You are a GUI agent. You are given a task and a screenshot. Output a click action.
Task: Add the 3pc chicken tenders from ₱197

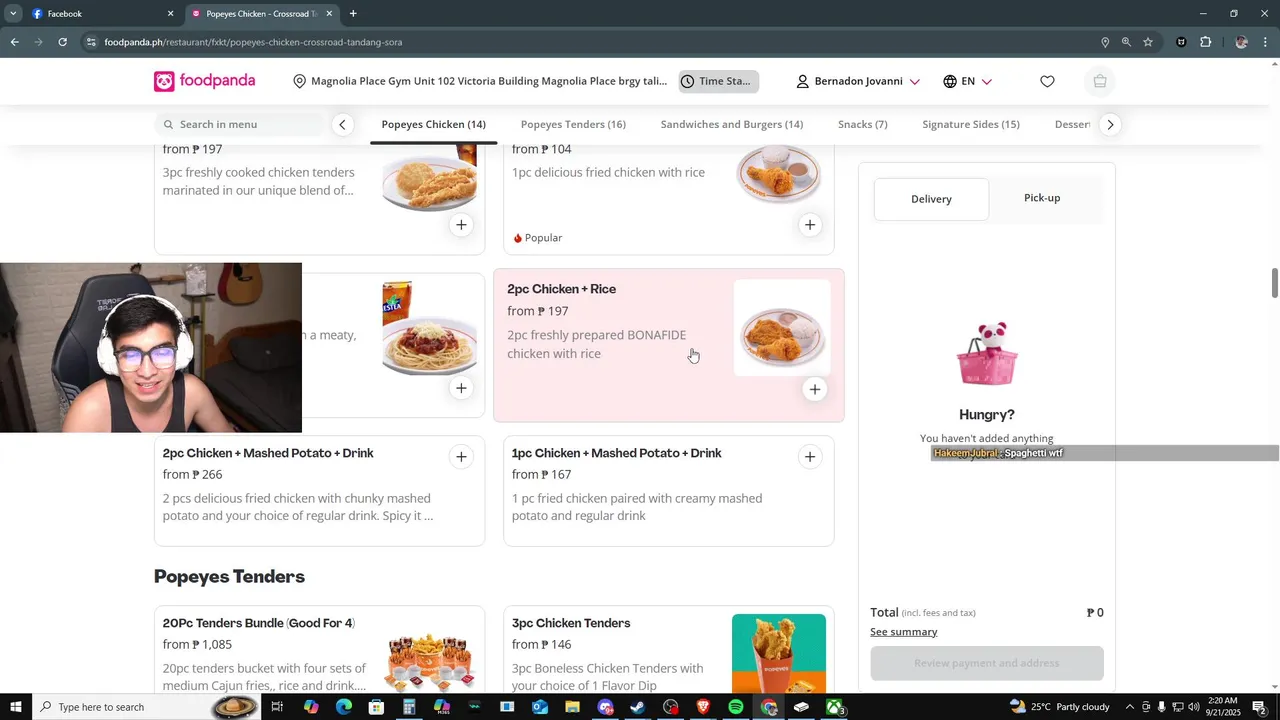pyautogui.click(x=461, y=225)
